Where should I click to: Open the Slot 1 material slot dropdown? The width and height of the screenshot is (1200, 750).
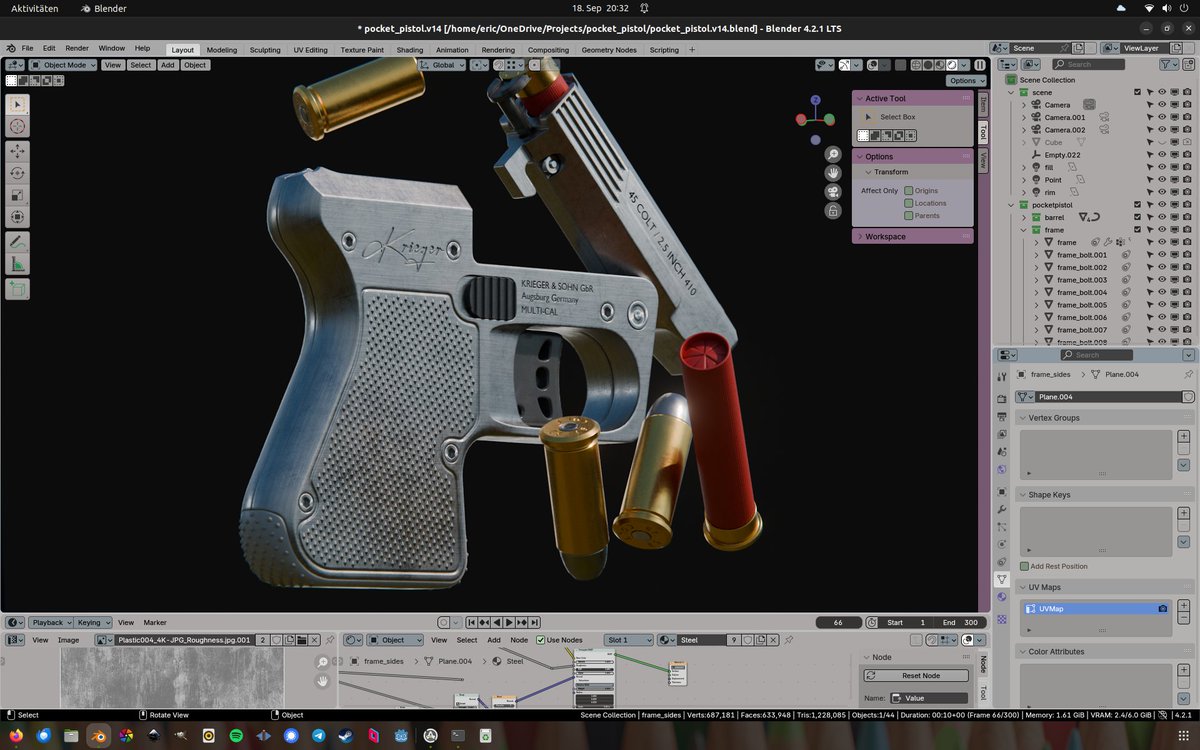pyautogui.click(x=628, y=640)
